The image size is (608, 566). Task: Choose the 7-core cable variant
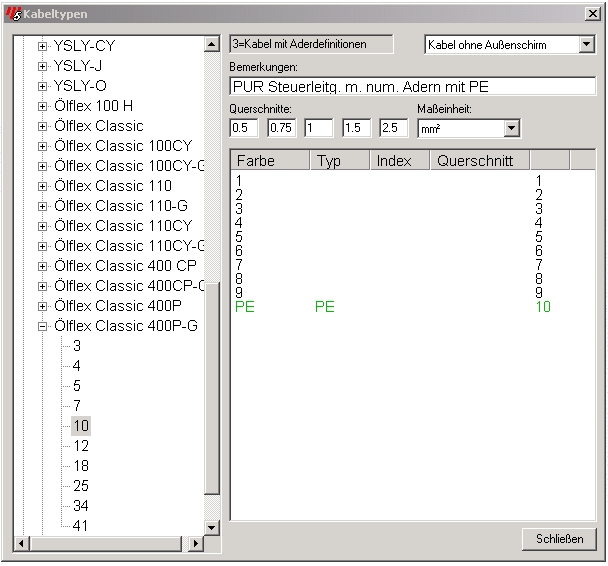pos(77,406)
